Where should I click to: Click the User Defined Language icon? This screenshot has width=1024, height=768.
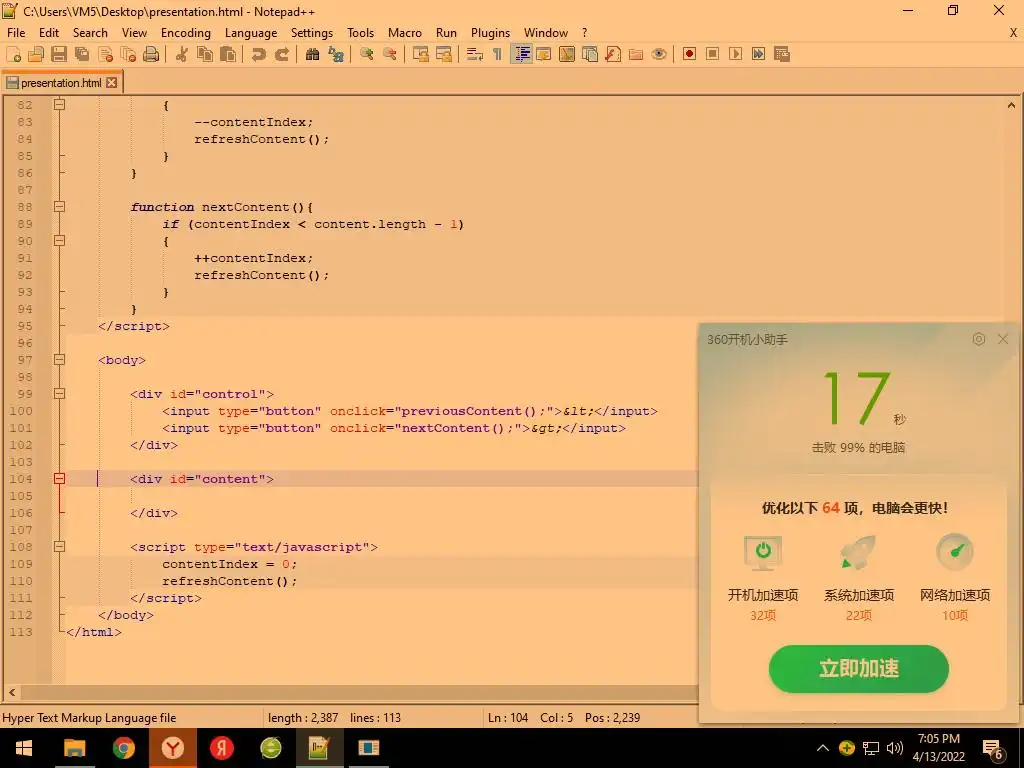click(x=543, y=54)
